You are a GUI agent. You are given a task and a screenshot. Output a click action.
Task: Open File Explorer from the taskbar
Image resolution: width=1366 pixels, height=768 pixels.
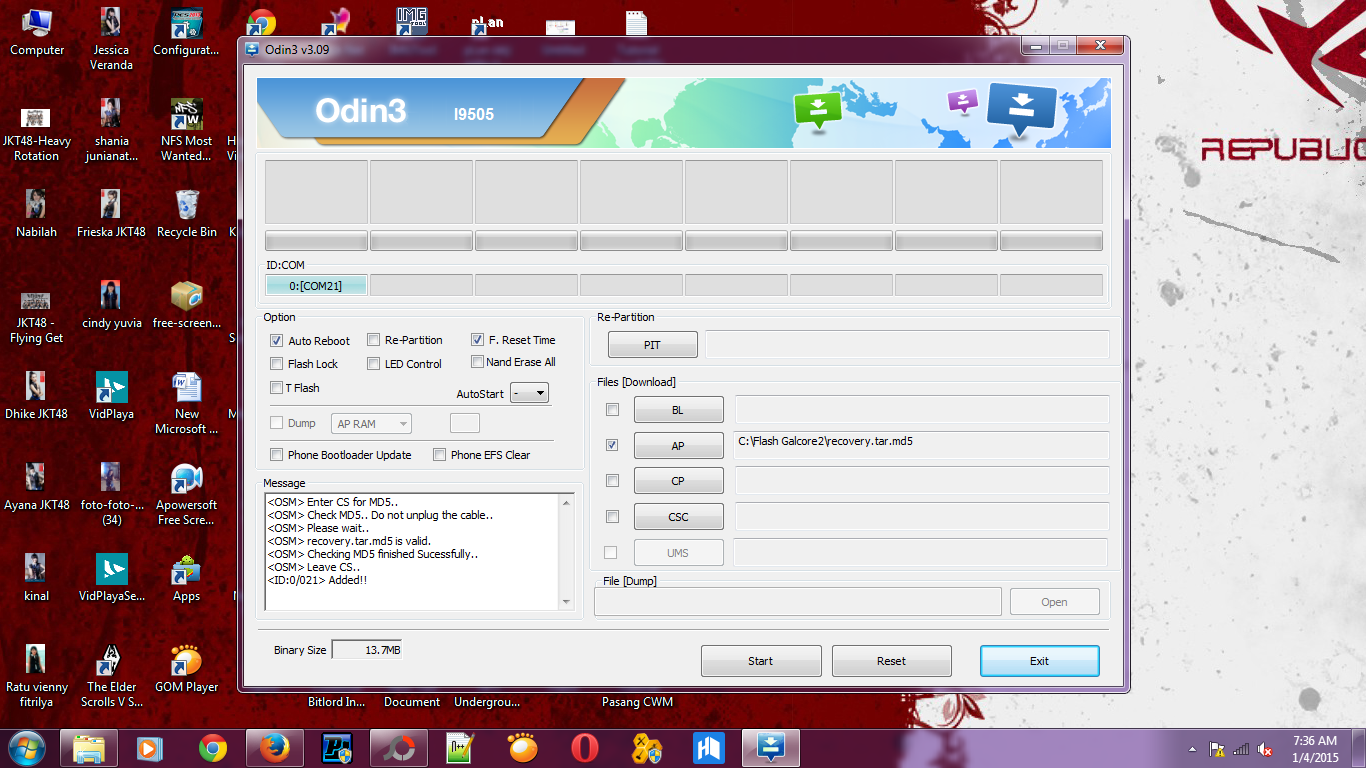89,748
